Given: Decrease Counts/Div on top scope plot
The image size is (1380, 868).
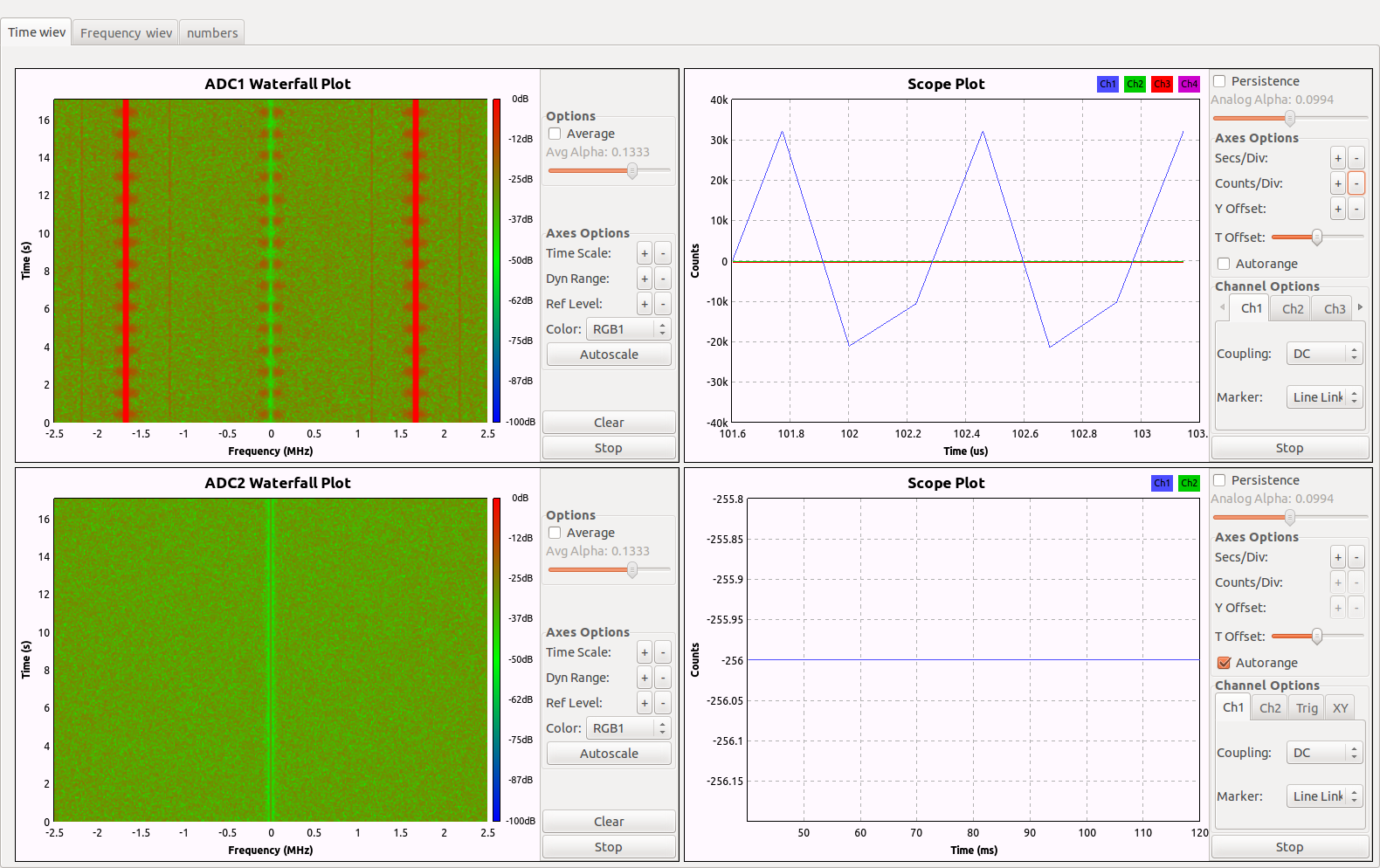Looking at the screenshot, I should (x=1356, y=184).
